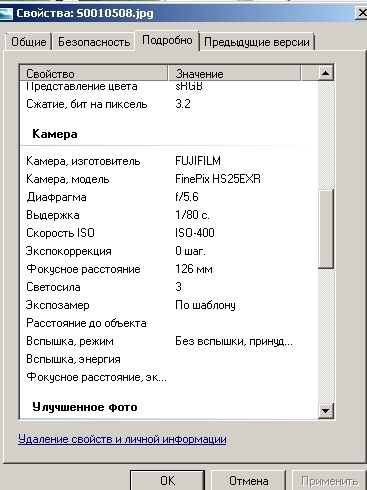367x490 pixels.
Task: Click the scroll down arrow in properties list
Action: click(326, 410)
